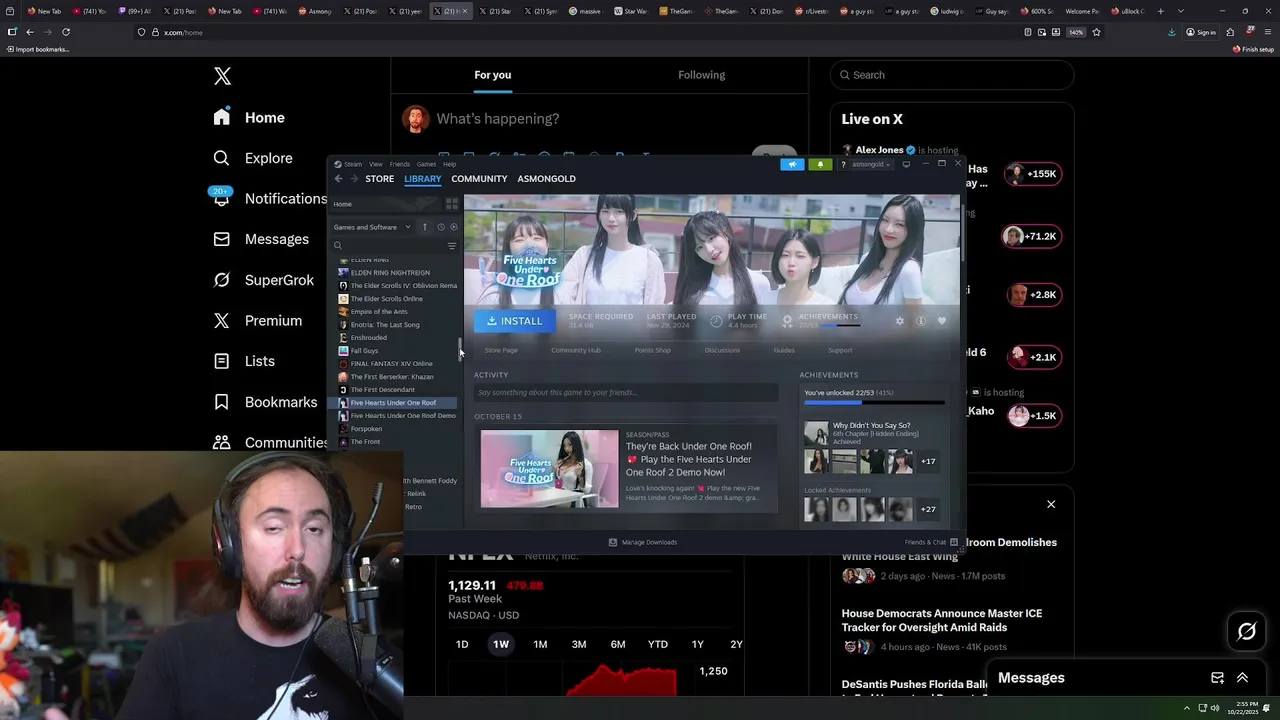
Task: Click the X logo in the sidebar
Action: coord(222,76)
